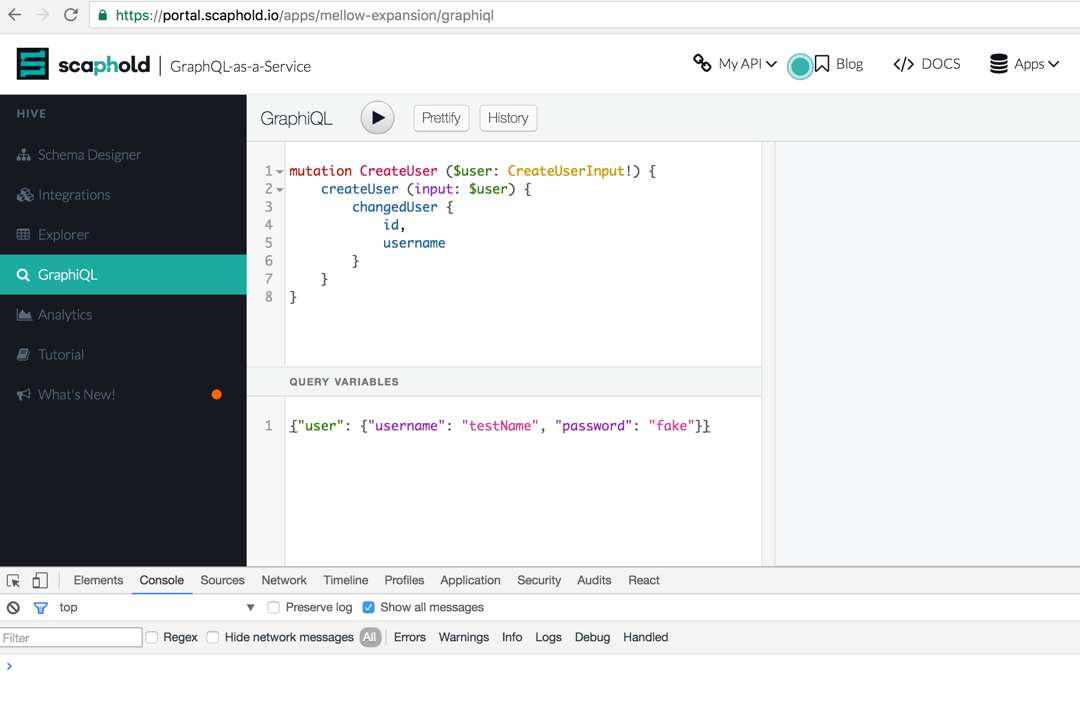
Task: Switch to the Console devtools tab
Action: point(162,580)
